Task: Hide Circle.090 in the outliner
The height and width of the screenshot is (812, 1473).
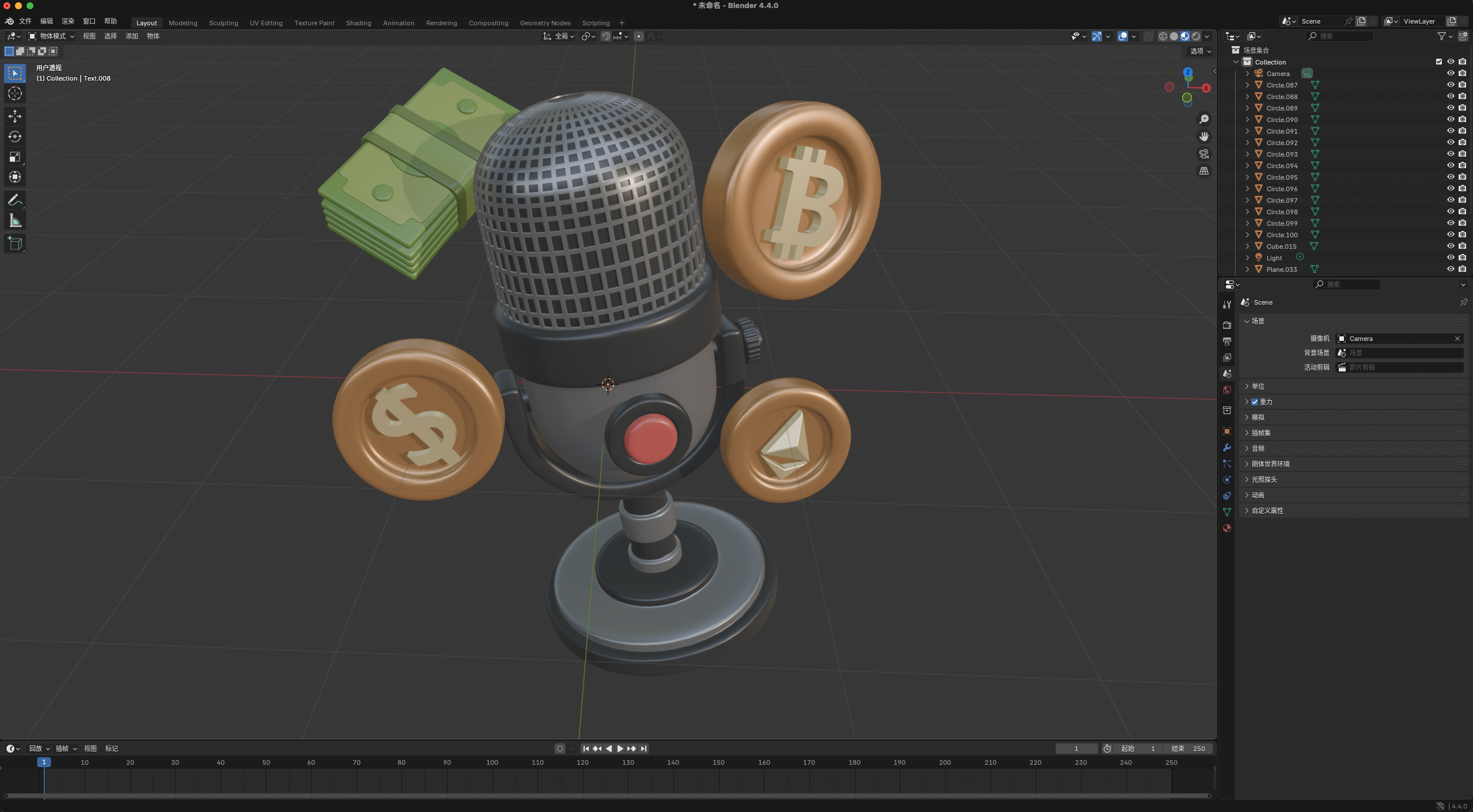Action: (x=1450, y=119)
